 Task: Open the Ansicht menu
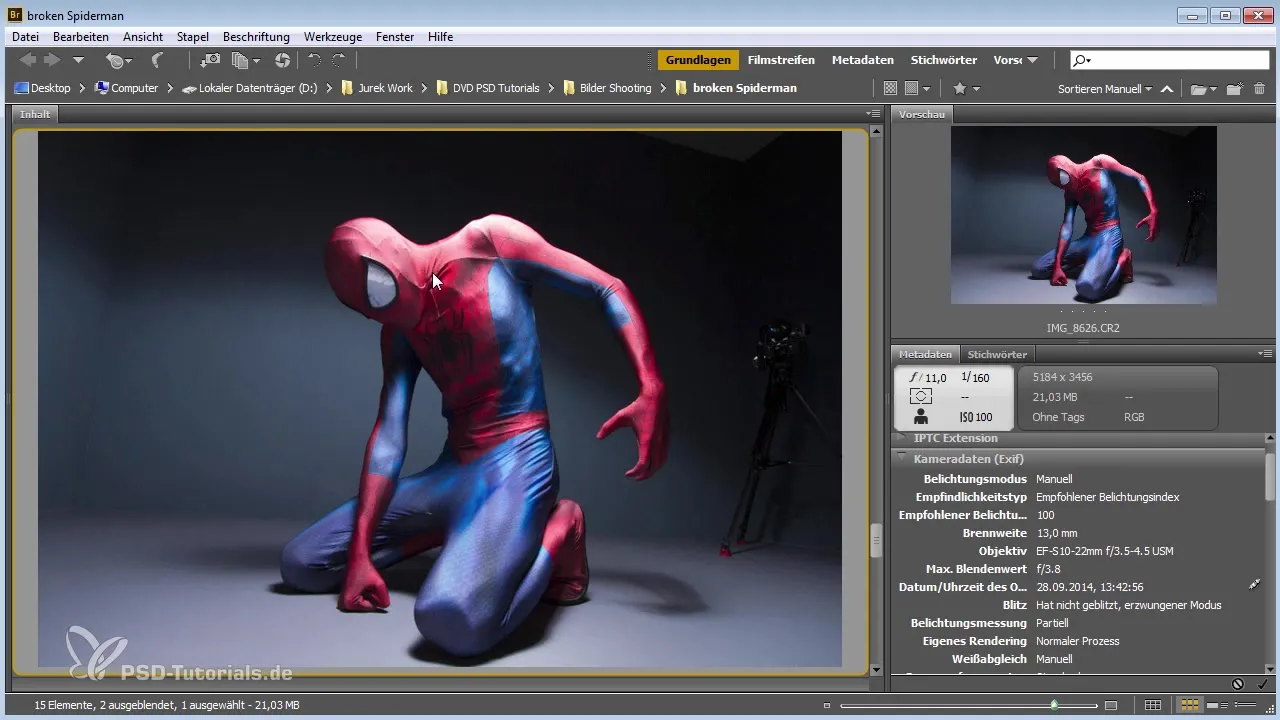tap(143, 37)
